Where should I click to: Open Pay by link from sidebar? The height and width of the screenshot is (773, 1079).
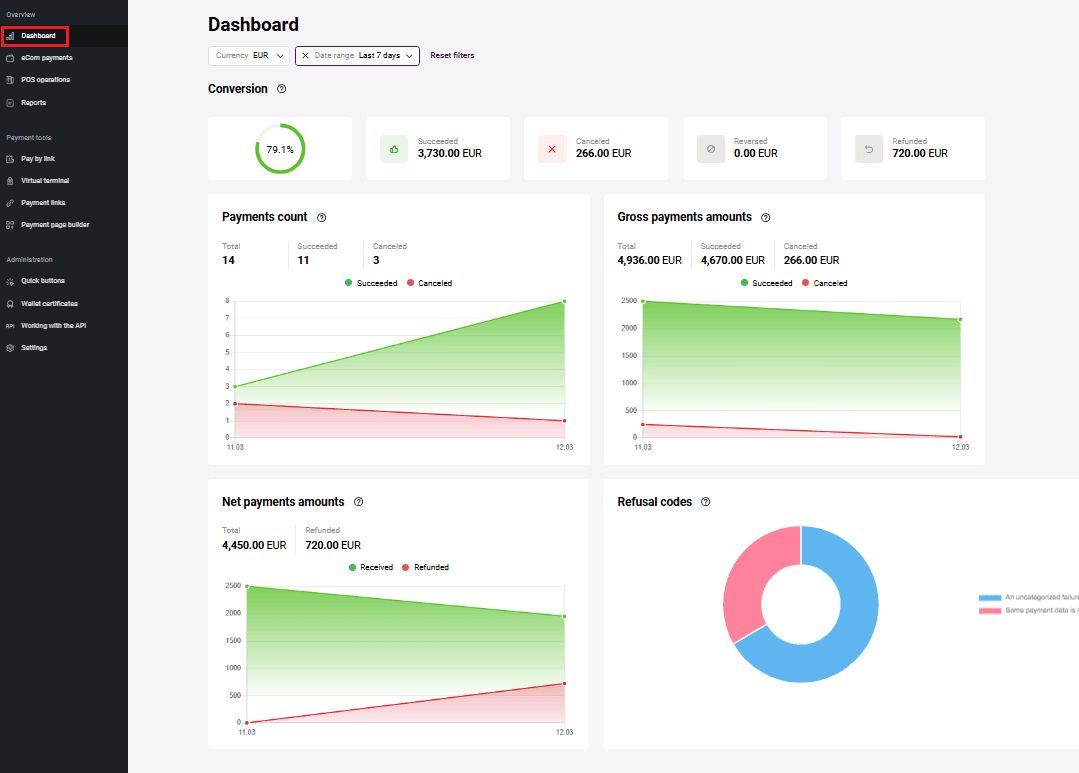coord(37,159)
